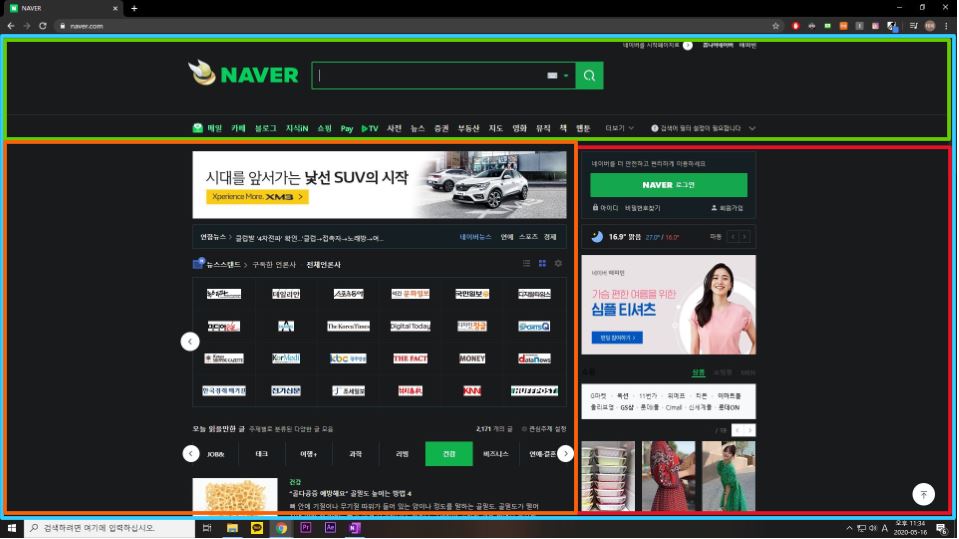Open 관심주제 설정 settings link
This screenshot has height=539, width=959.
(x=544, y=429)
